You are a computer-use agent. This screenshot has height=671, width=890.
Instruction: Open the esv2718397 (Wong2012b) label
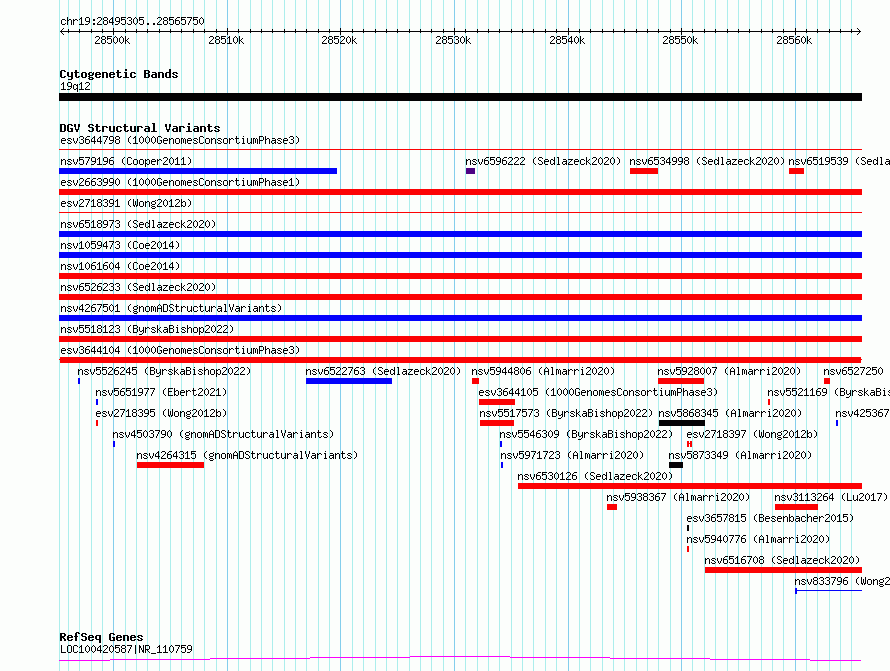coord(752,434)
